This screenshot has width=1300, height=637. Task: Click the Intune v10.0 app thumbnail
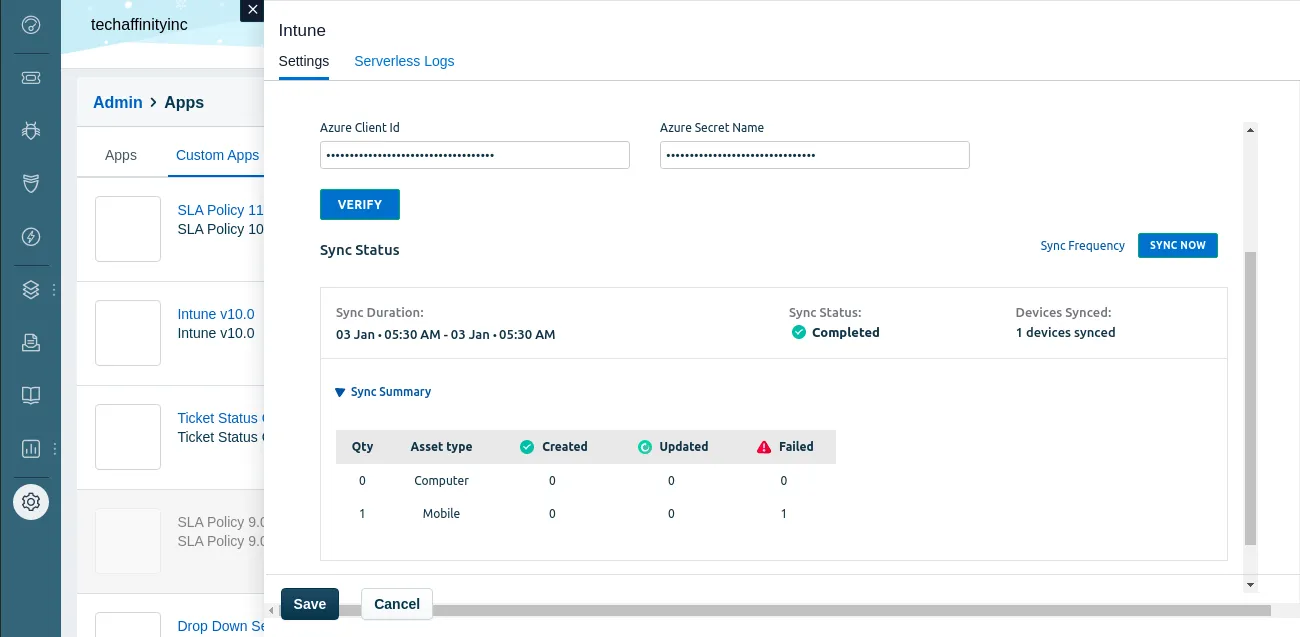point(128,333)
